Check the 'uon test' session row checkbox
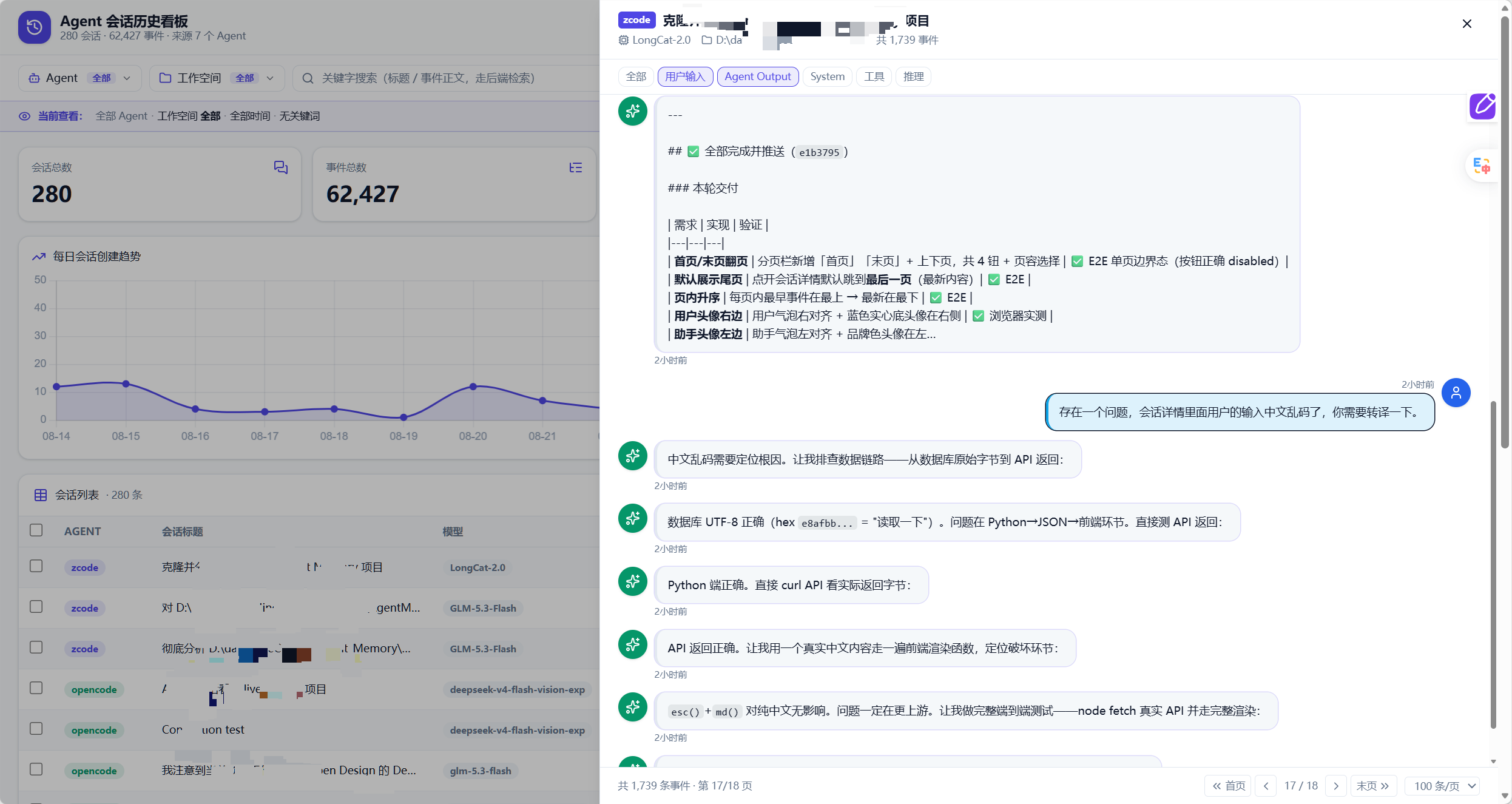 (36, 729)
